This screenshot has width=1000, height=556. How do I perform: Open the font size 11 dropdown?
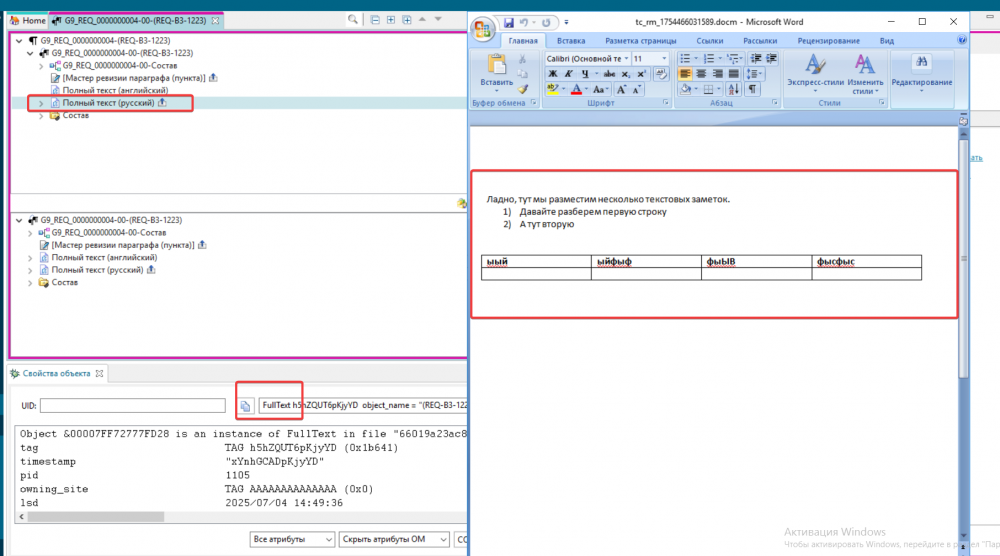(664, 59)
